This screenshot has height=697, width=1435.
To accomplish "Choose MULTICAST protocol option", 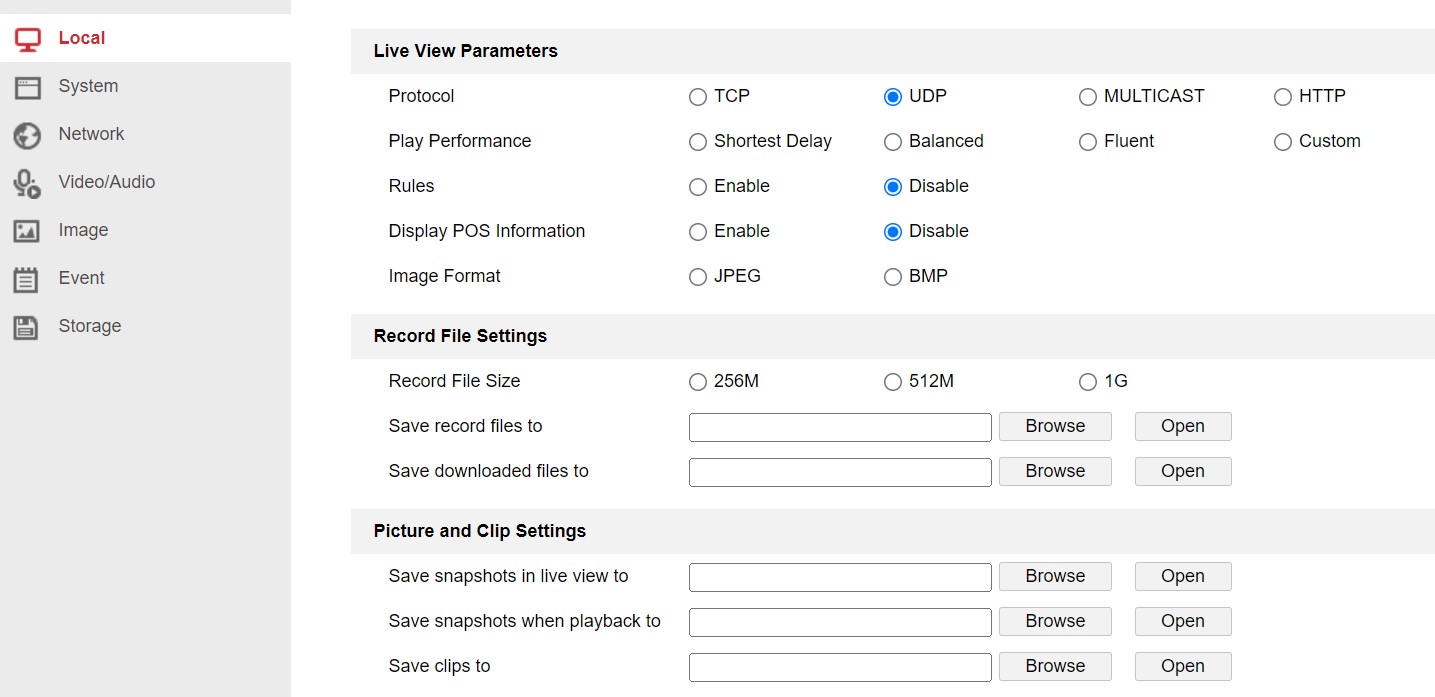I will tap(1088, 97).
